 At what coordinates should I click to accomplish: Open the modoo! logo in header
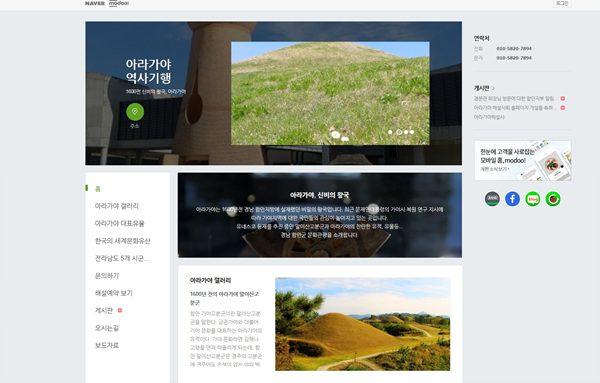point(119,3)
